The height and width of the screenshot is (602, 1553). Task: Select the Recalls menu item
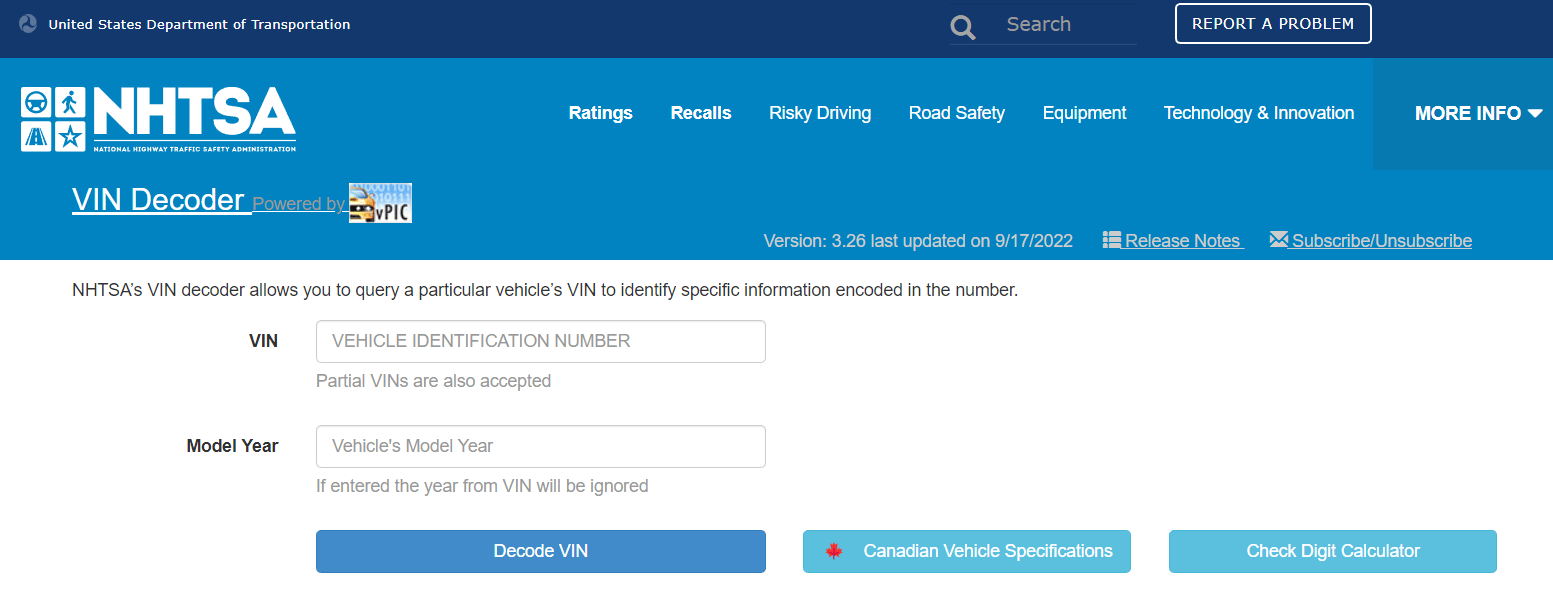coord(700,113)
